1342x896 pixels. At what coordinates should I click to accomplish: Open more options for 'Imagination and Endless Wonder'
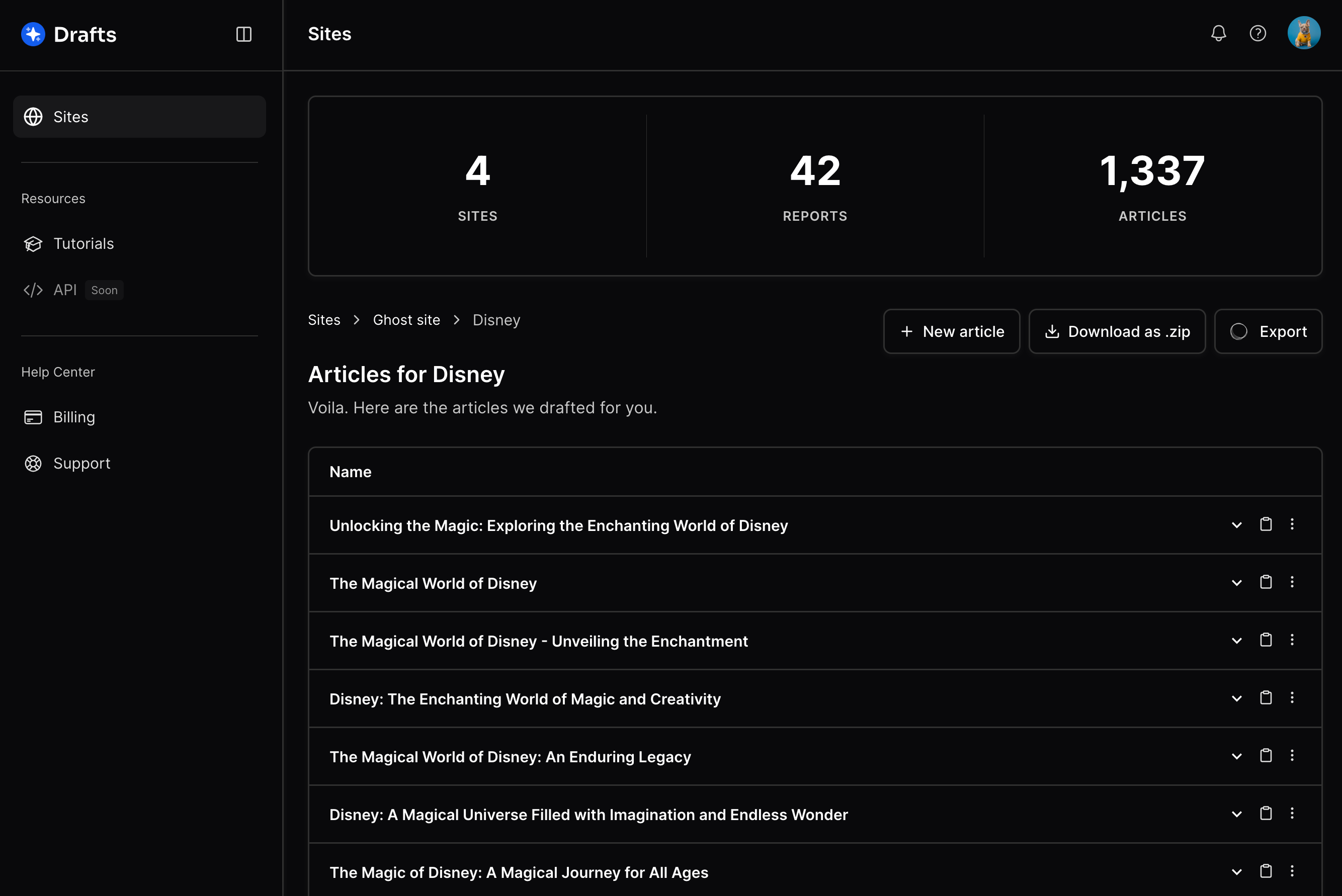click(1292, 813)
